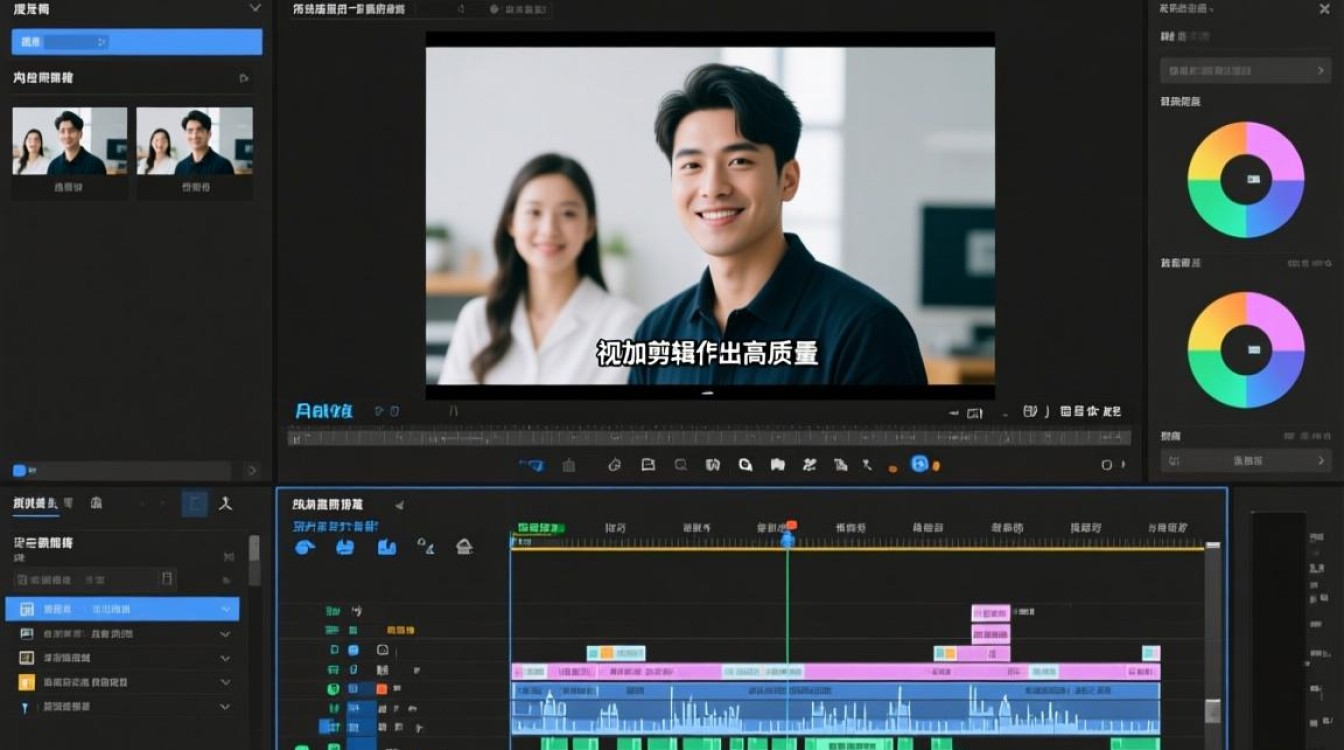Expand the second row of the effects list
This screenshot has height=750, width=1344.
(x=226, y=634)
